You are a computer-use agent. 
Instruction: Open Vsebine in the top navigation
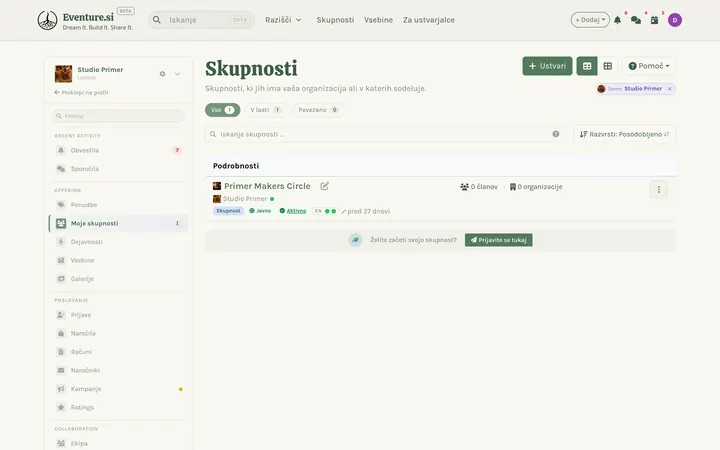(378, 20)
